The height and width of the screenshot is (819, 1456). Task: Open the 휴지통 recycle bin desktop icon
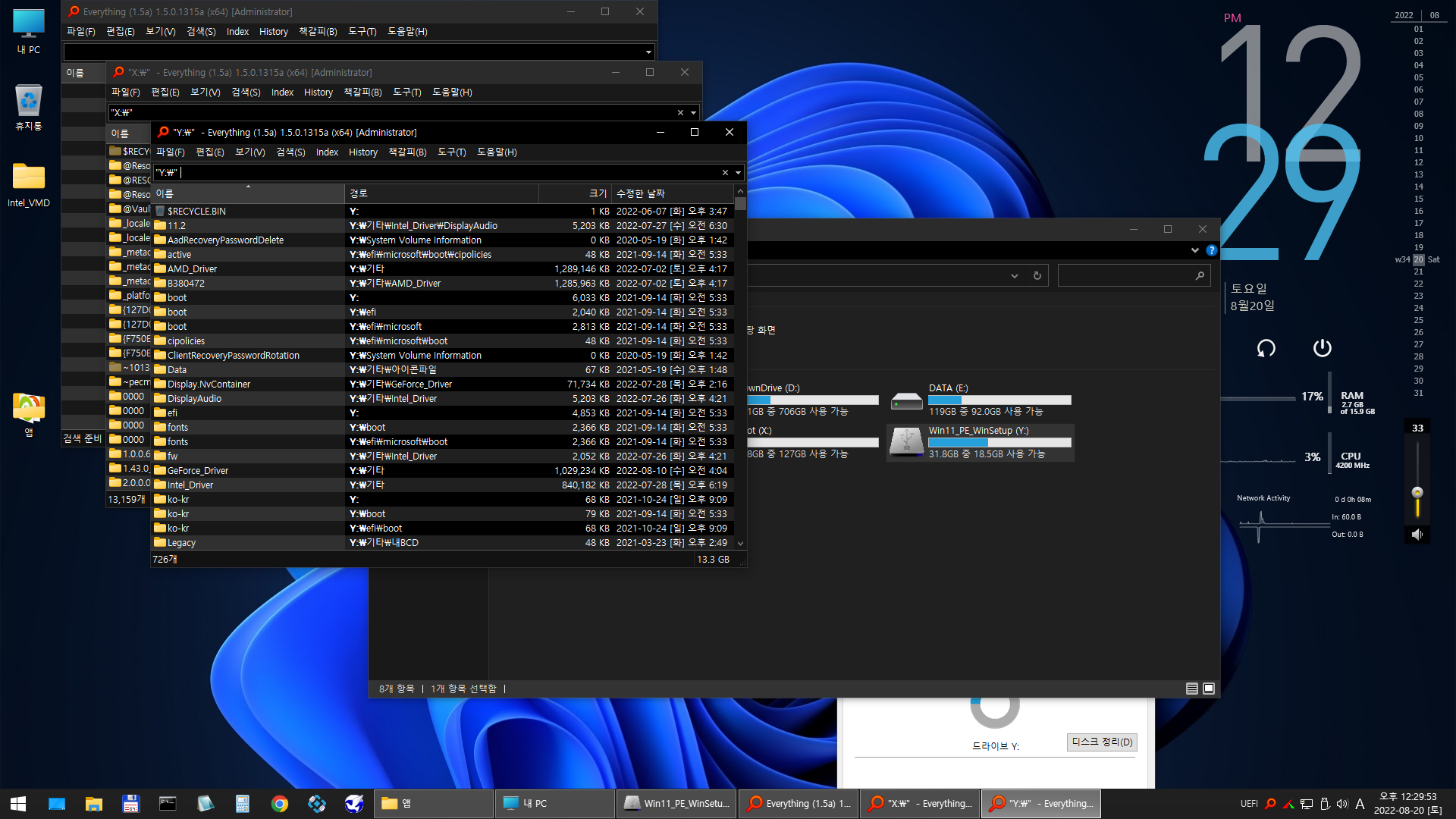29,107
